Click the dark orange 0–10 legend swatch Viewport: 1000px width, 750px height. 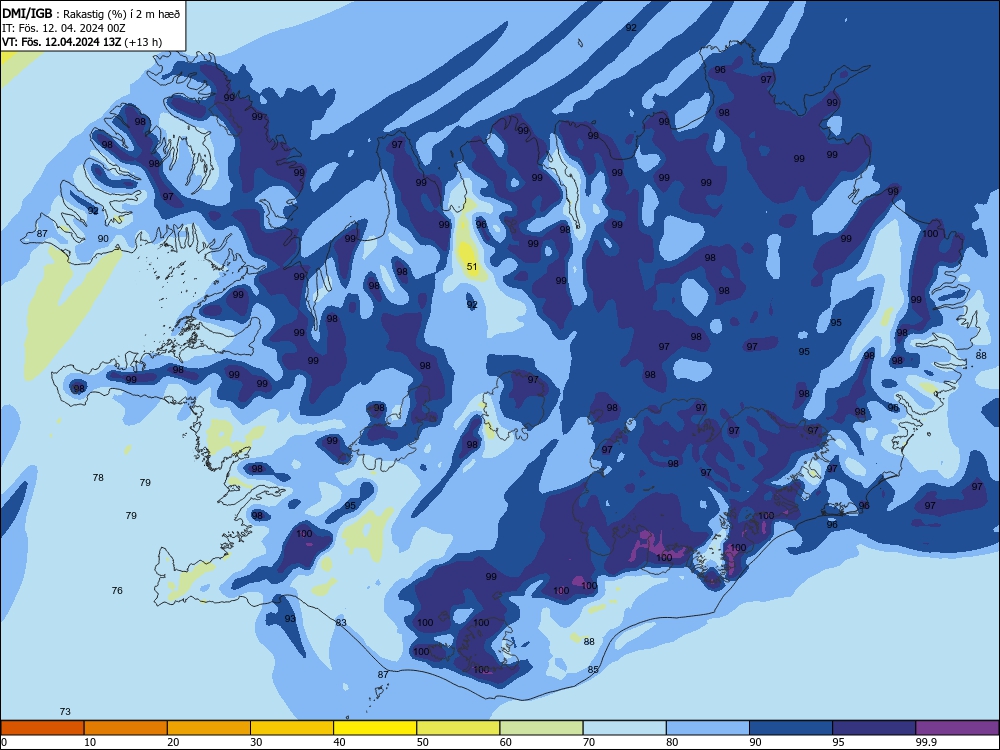click(x=42, y=728)
